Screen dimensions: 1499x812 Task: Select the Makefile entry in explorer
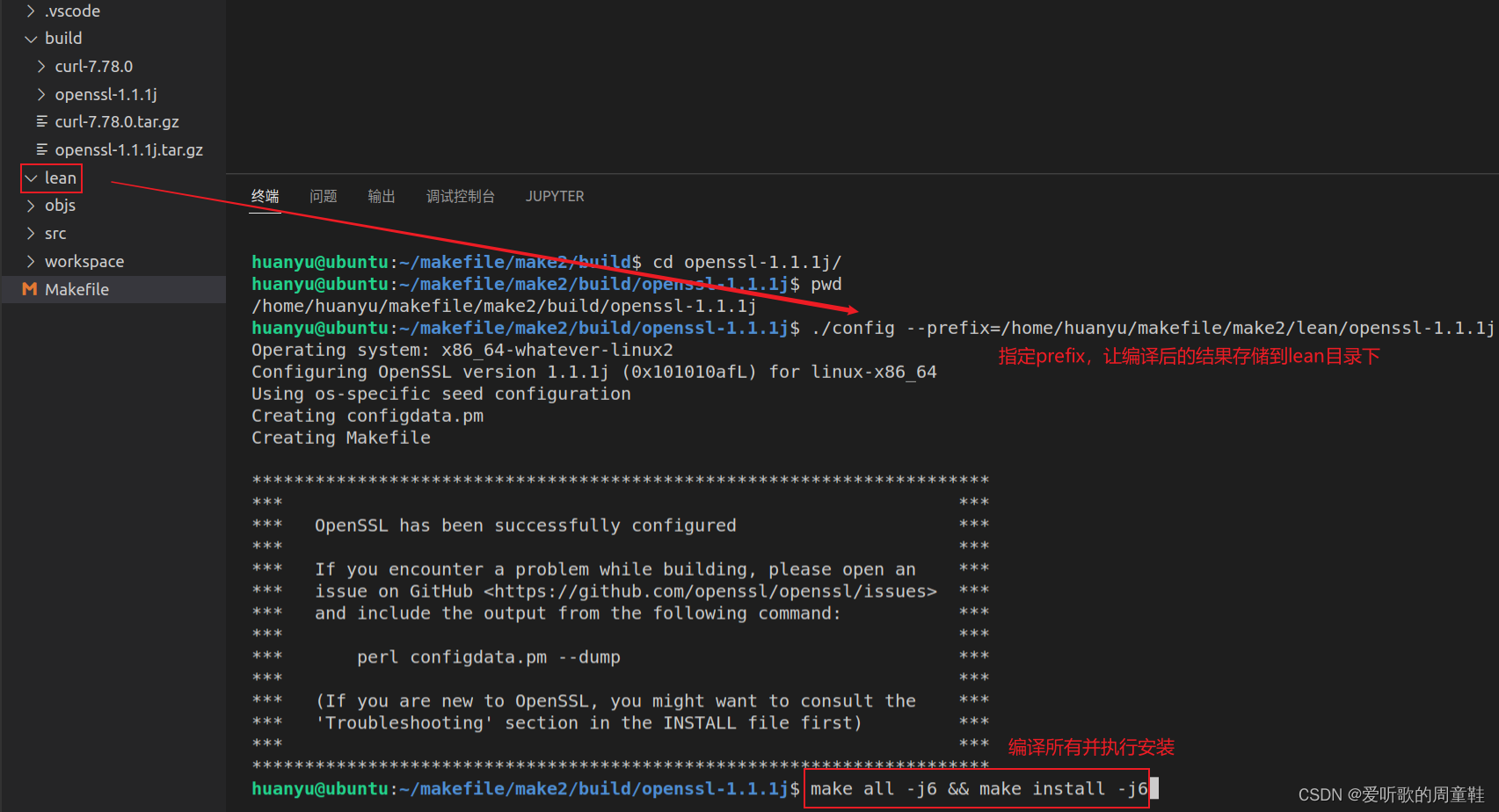[x=113, y=289]
